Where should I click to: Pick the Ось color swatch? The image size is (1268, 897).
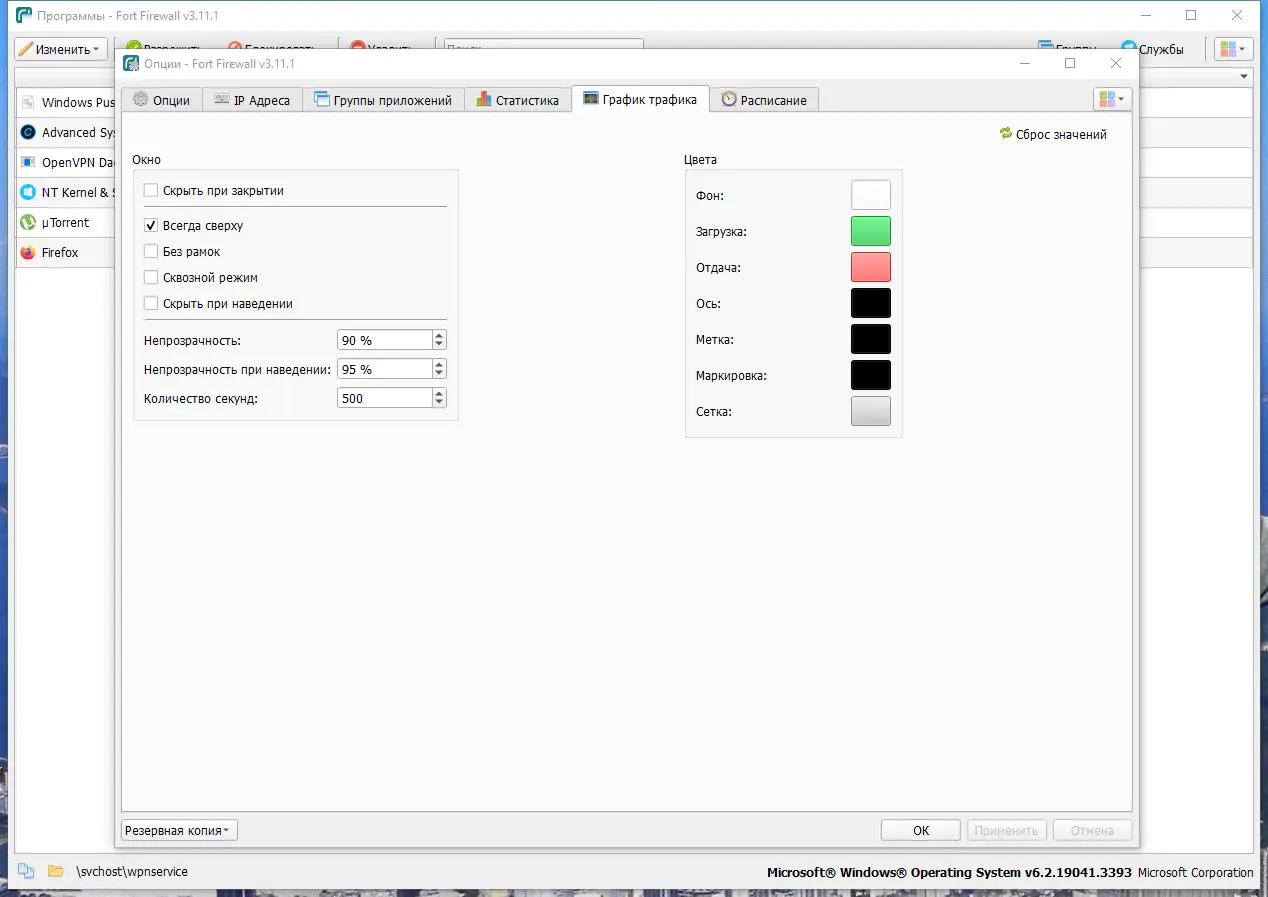coord(870,303)
